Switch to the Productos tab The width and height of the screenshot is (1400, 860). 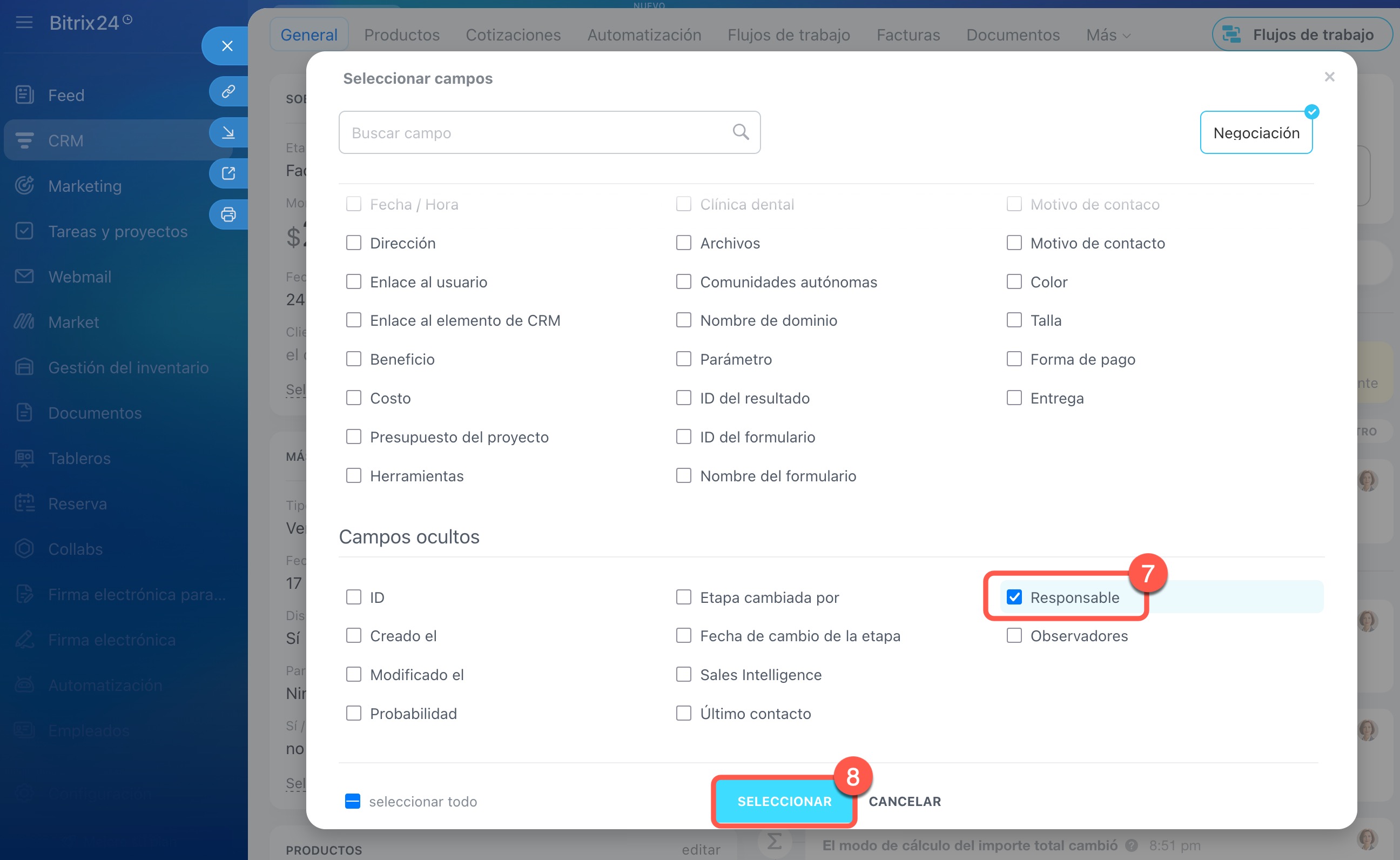click(401, 35)
